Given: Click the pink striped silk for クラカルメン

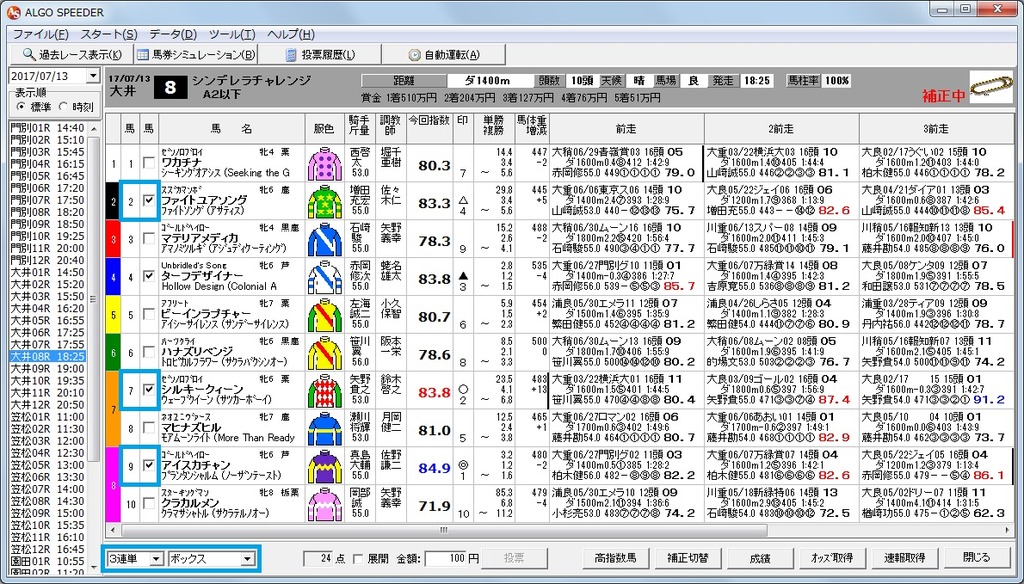Looking at the screenshot, I should (325, 504).
